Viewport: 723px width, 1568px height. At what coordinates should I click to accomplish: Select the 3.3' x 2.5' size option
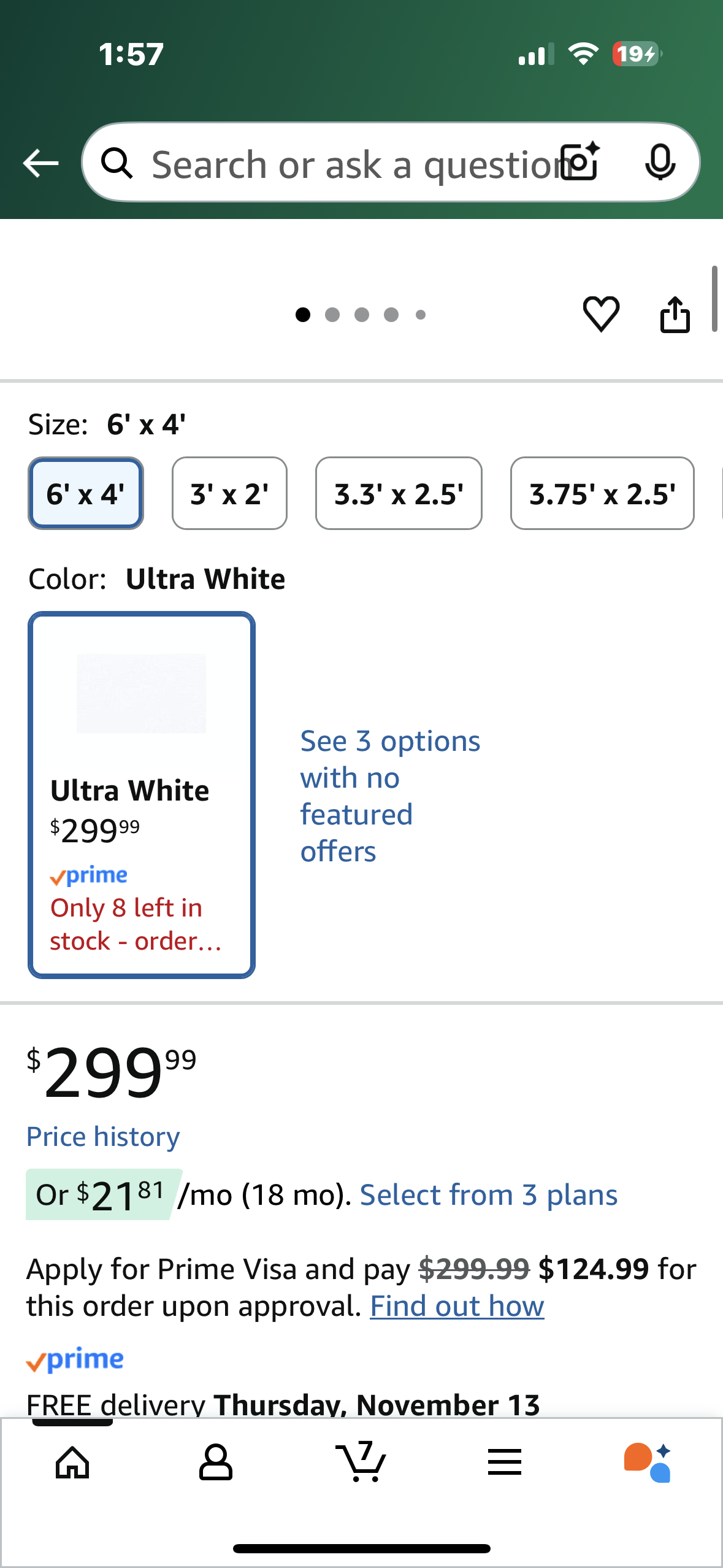[398, 493]
